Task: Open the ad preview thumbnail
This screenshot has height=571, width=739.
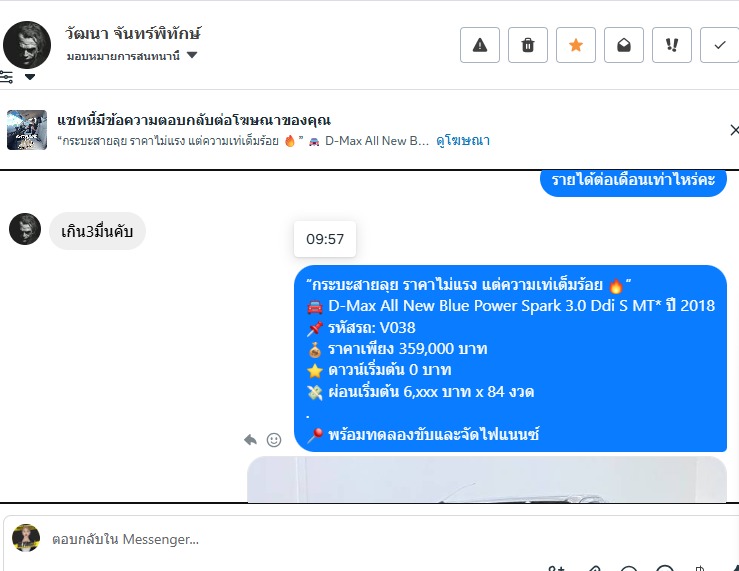Action: [x=27, y=130]
